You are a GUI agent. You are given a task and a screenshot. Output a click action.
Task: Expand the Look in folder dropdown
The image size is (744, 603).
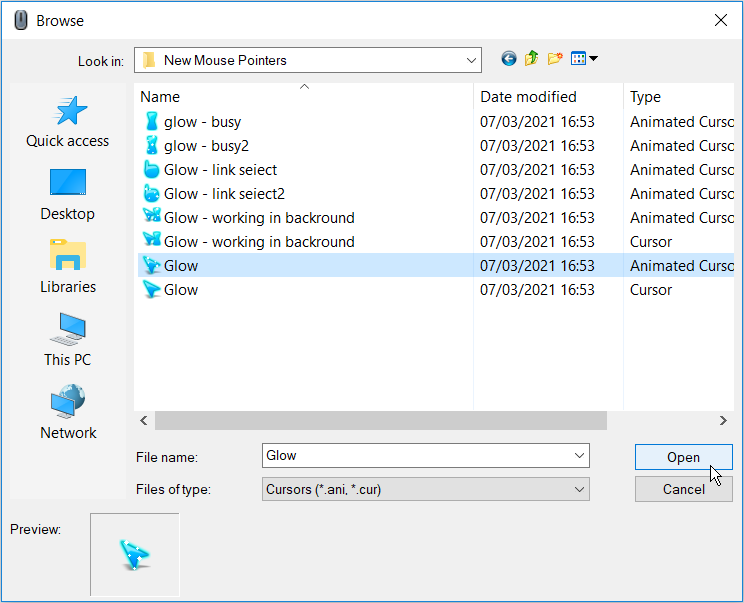(471, 60)
